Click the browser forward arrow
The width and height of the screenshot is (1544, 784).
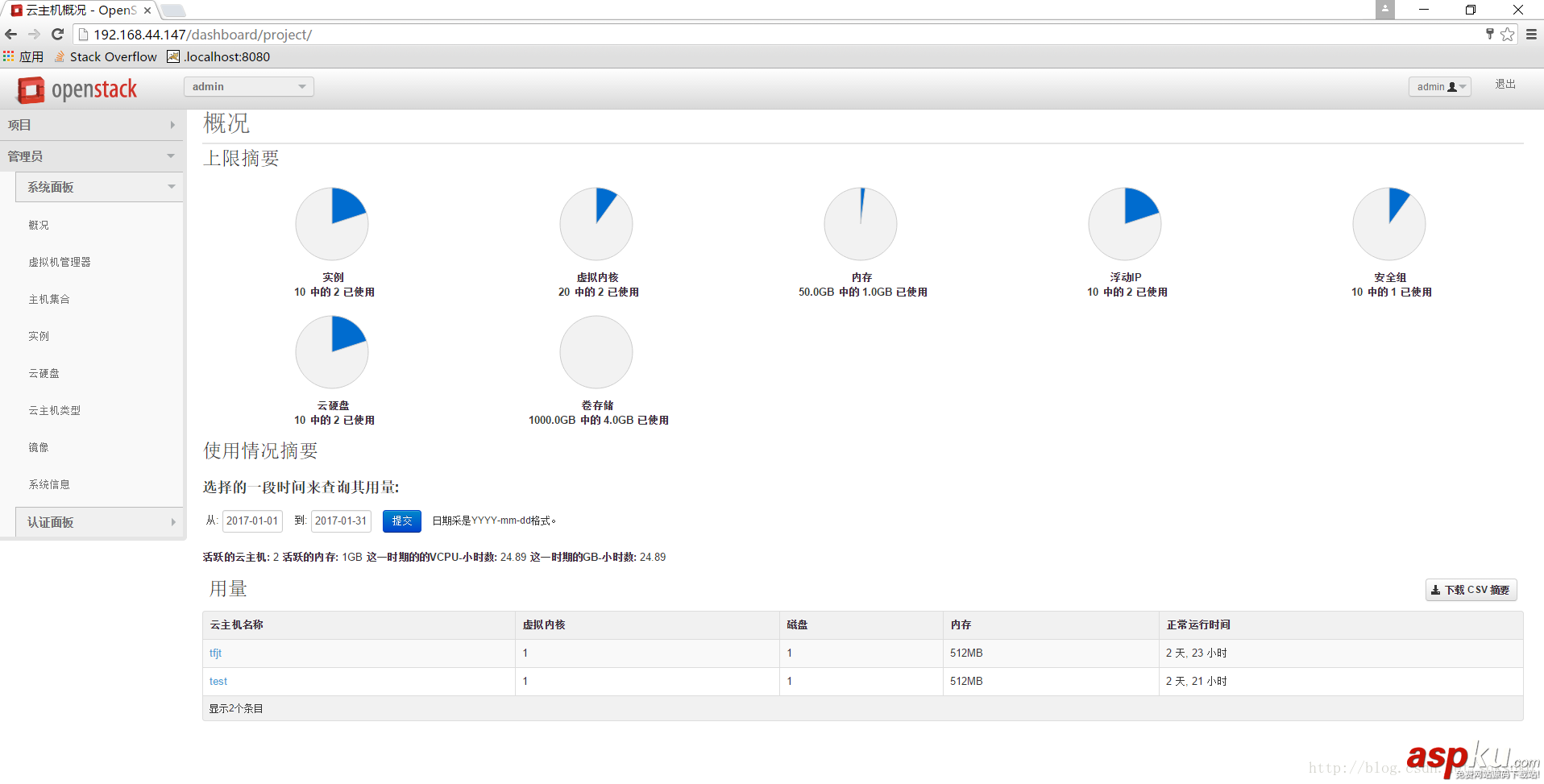pos(34,35)
